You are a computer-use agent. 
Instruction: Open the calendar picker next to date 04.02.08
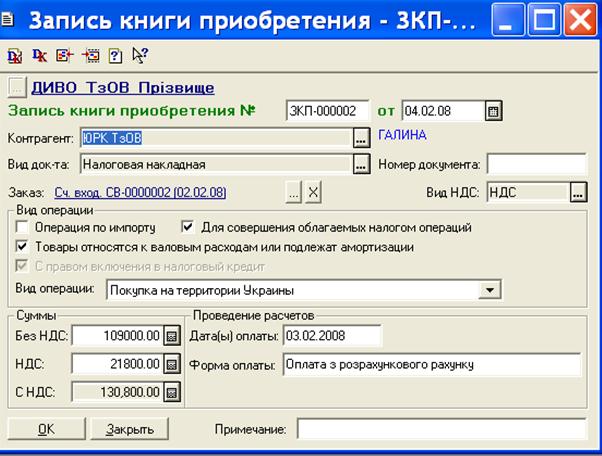(493, 111)
